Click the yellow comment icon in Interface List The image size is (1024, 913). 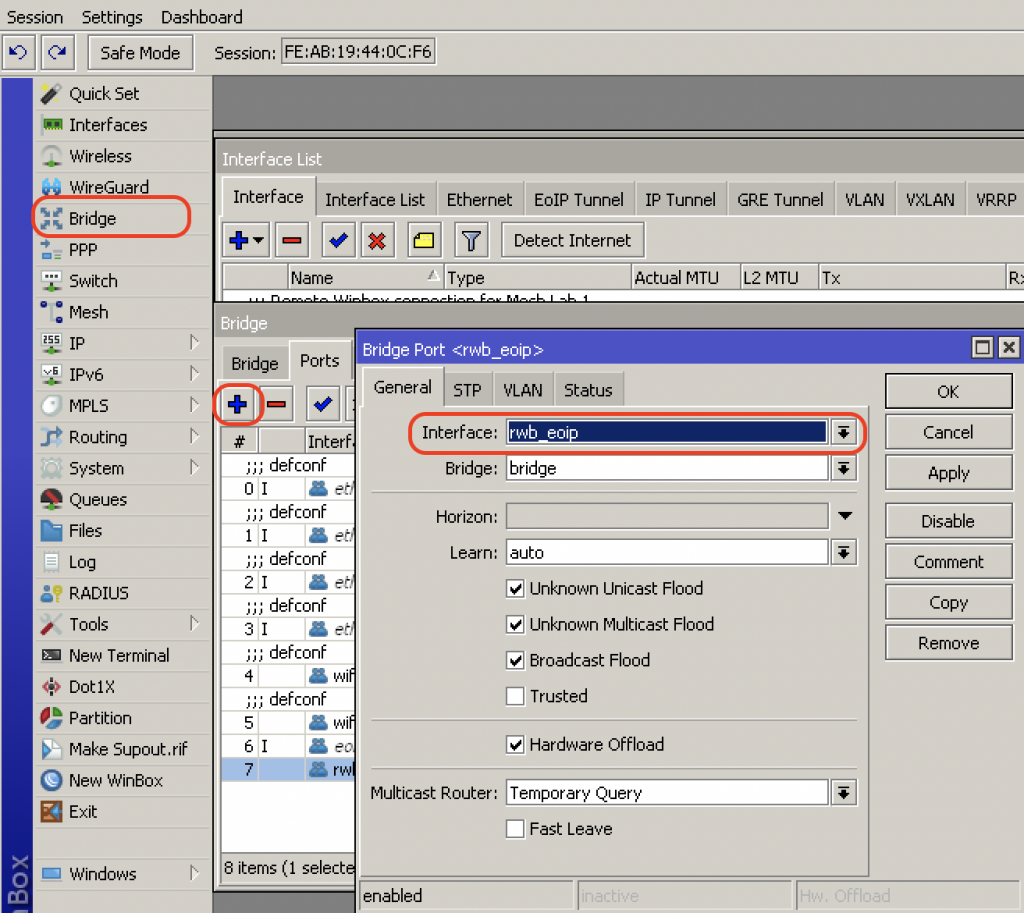423,240
